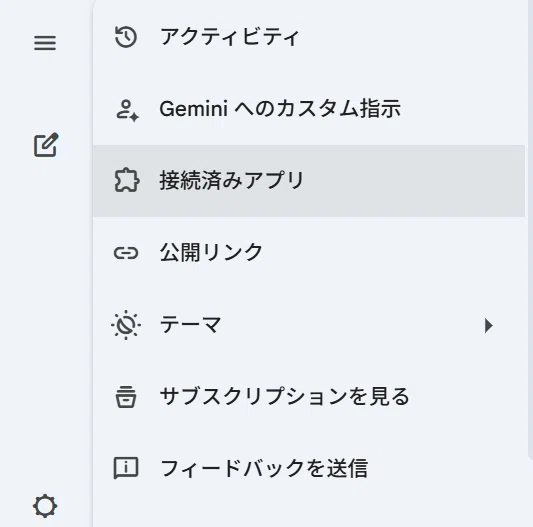
Task: Expand the テーマ submenu arrow
Action: 488,326
